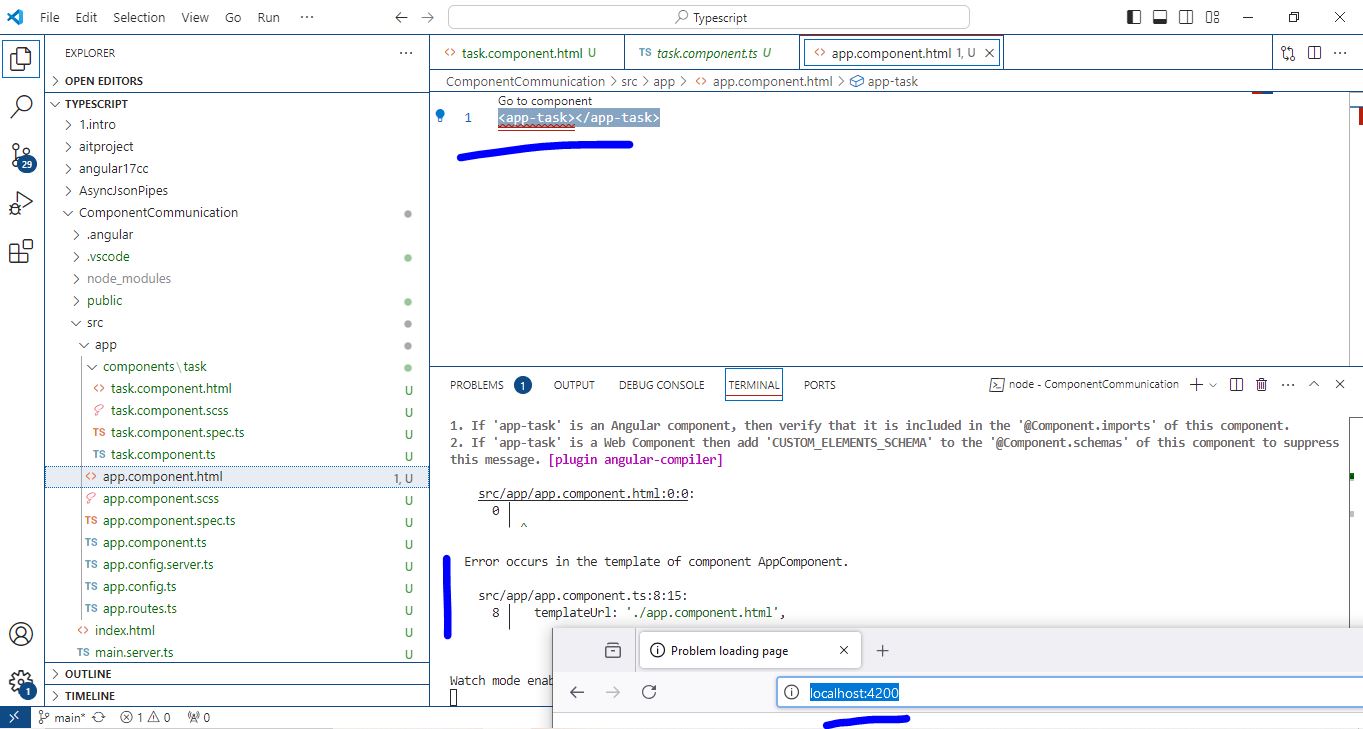
Task: Click the lightbulb code action icon
Action: [x=439, y=116]
